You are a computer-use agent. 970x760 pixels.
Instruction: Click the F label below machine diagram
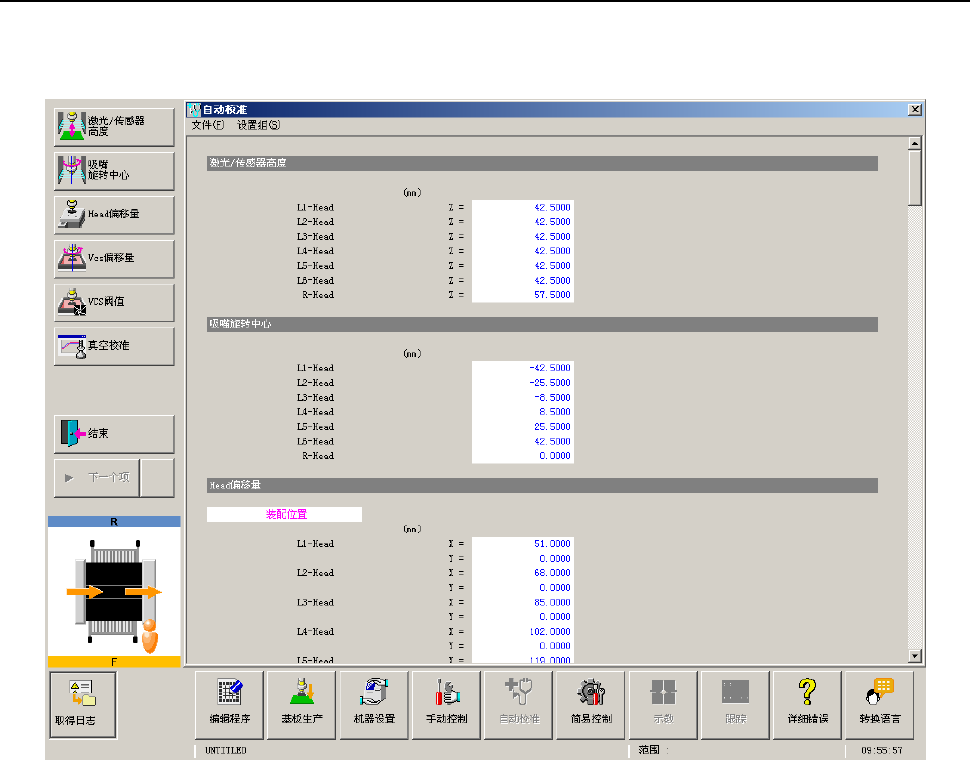(x=114, y=662)
